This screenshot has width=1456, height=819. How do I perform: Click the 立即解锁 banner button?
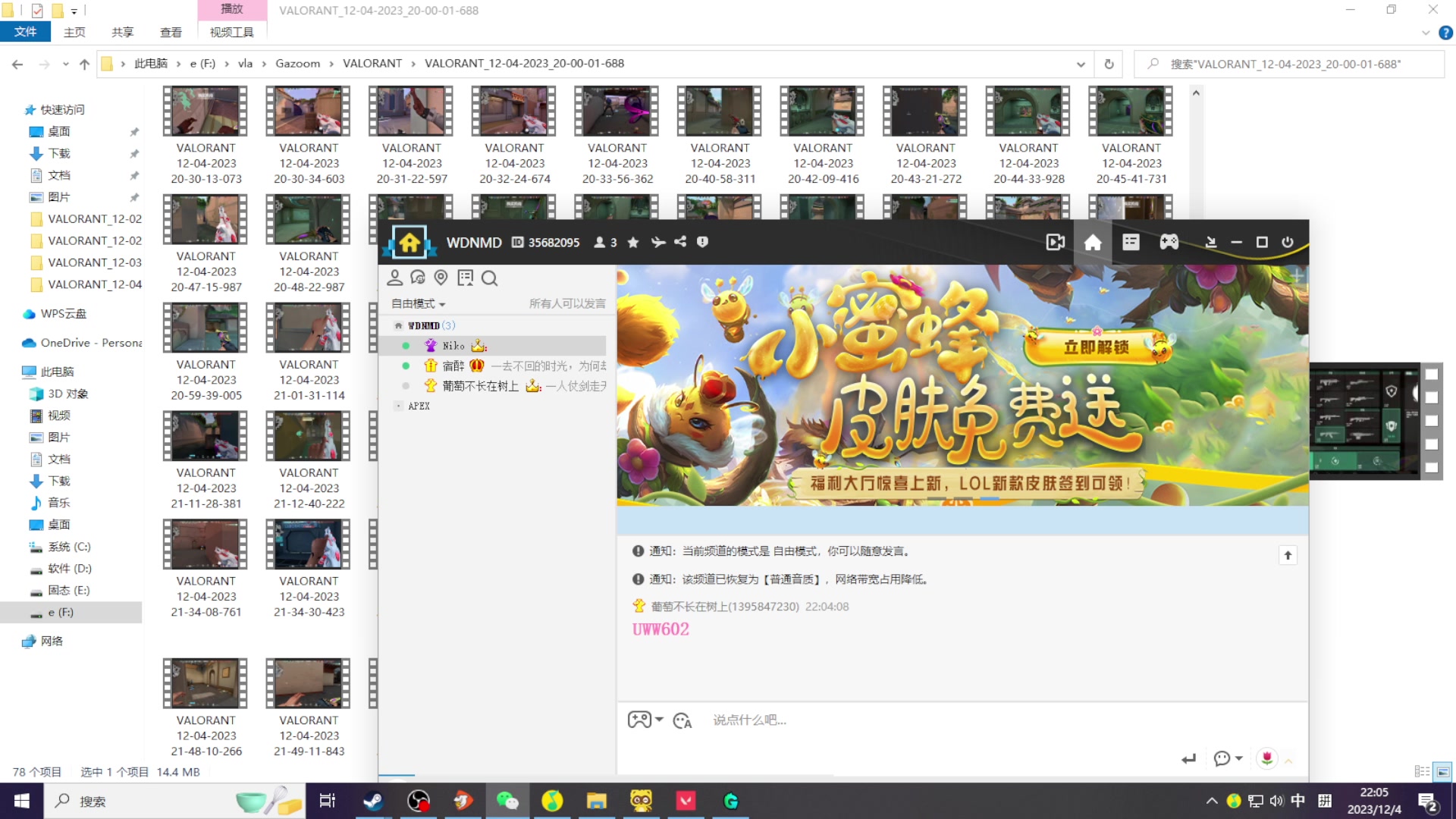coord(1097,347)
